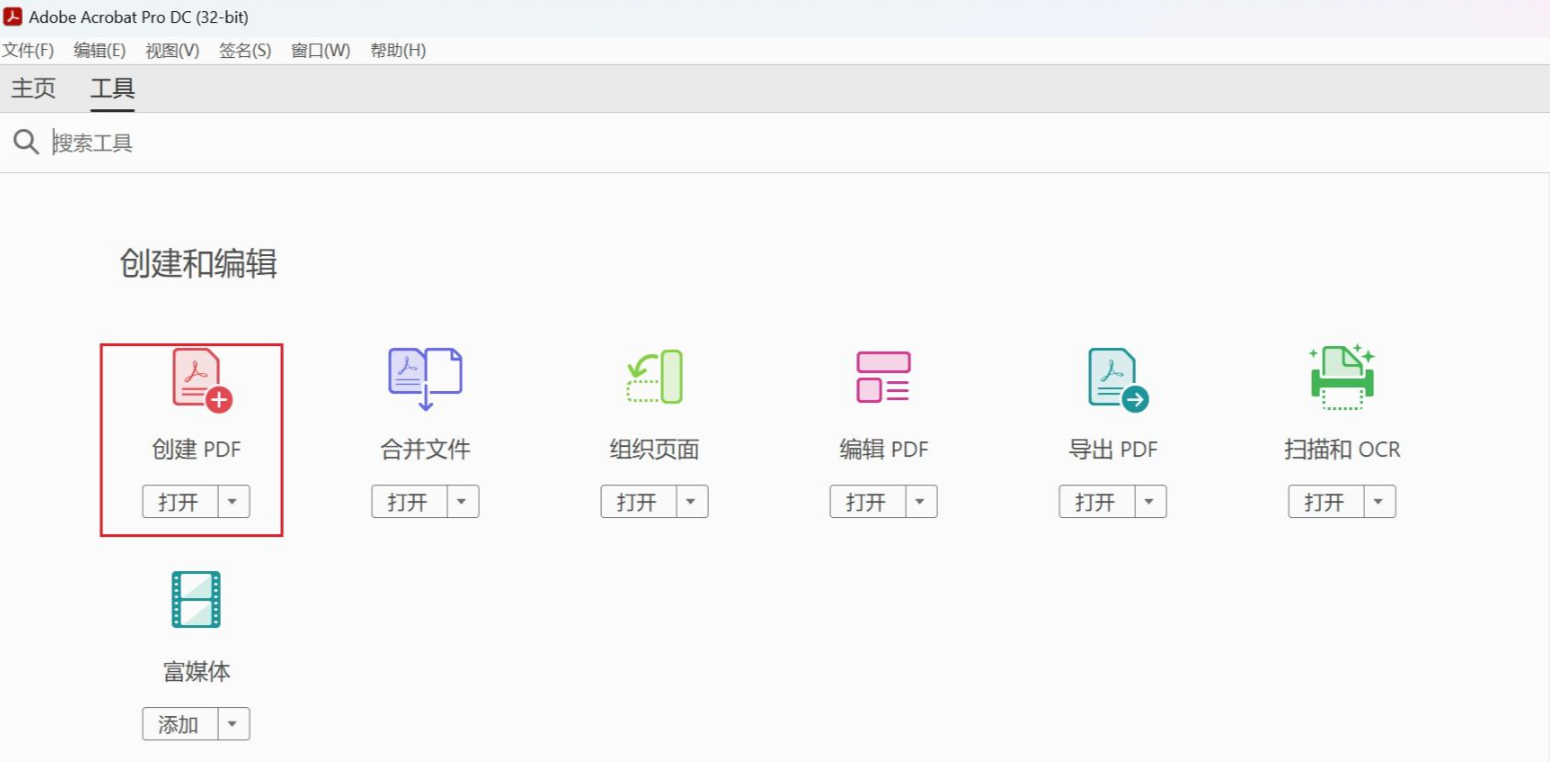The height and width of the screenshot is (762, 1550).
Task: Expand the dropdown next to 创建 PDF 打开
Action: point(233,501)
